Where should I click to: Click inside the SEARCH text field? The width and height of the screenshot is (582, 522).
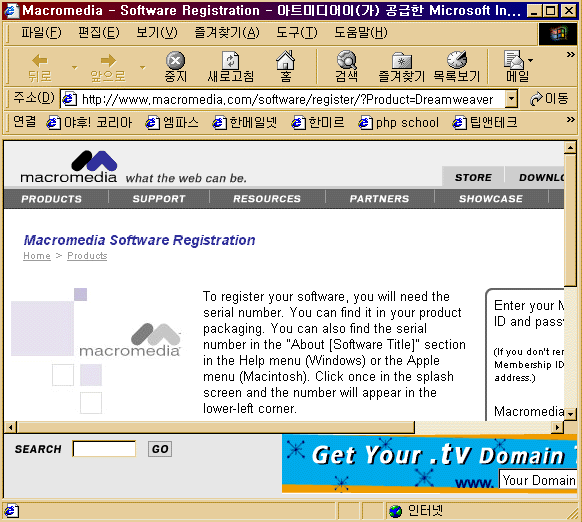104,449
